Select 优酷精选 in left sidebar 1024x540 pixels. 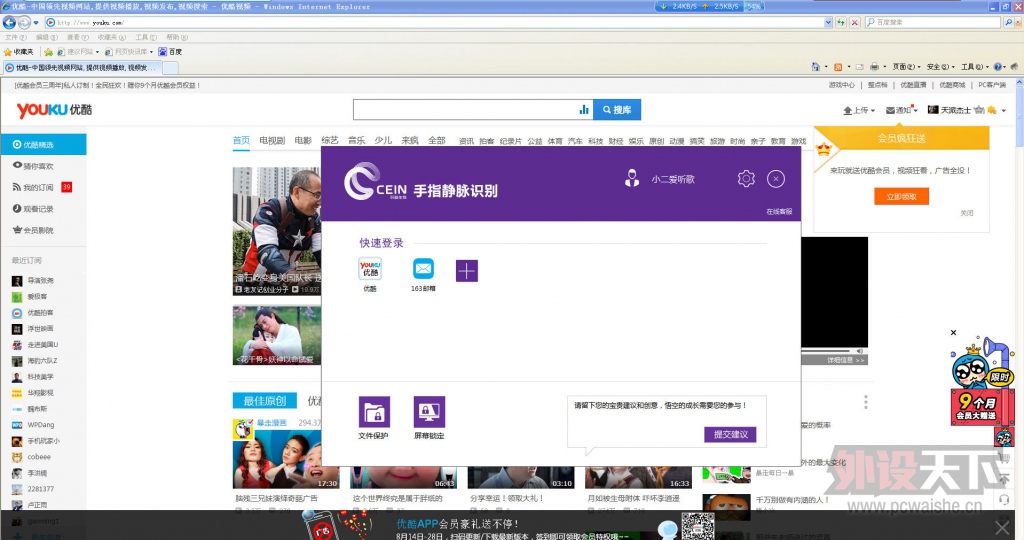pos(43,144)
